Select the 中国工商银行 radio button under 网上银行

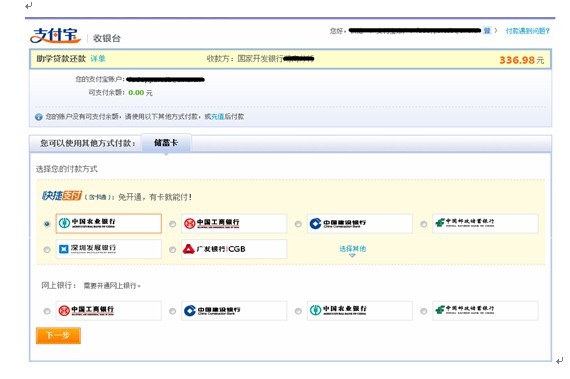click(x=47, y=311)
